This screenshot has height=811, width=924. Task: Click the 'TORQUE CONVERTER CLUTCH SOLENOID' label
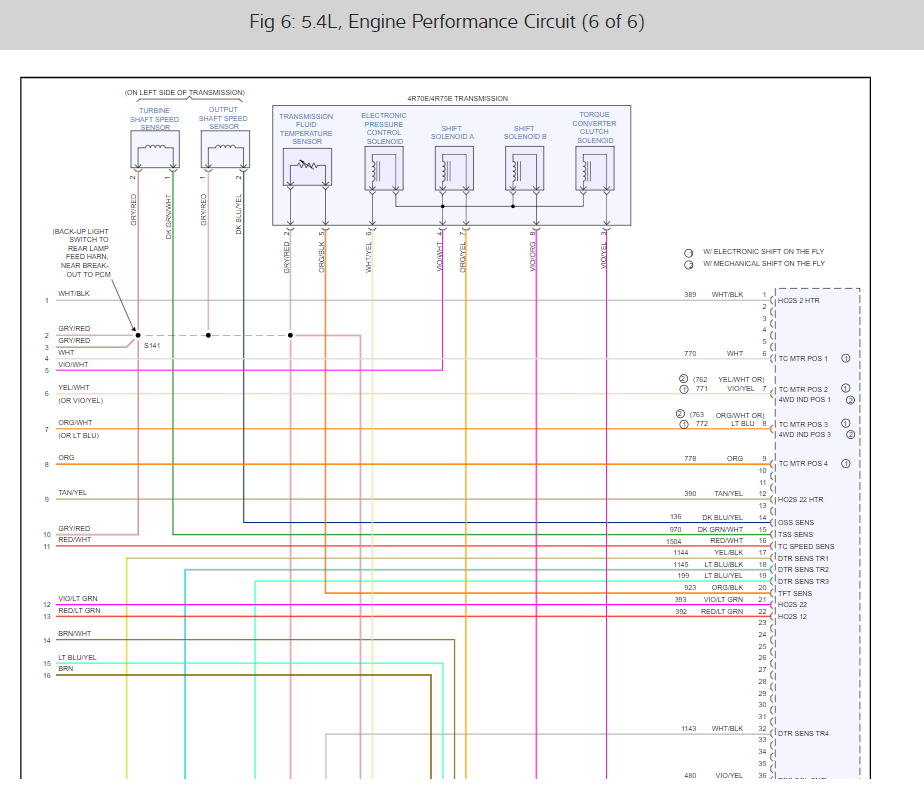coord(595,127)
